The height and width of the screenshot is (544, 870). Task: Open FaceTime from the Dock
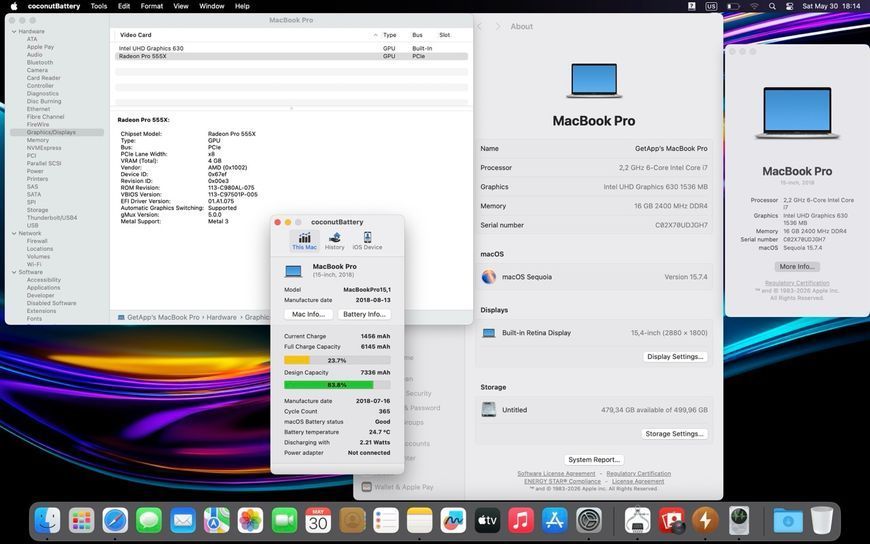(285, 521)
